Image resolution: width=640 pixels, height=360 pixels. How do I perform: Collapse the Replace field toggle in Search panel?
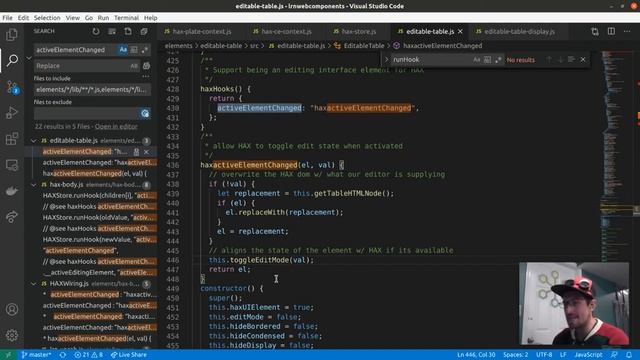click(29, 58)
